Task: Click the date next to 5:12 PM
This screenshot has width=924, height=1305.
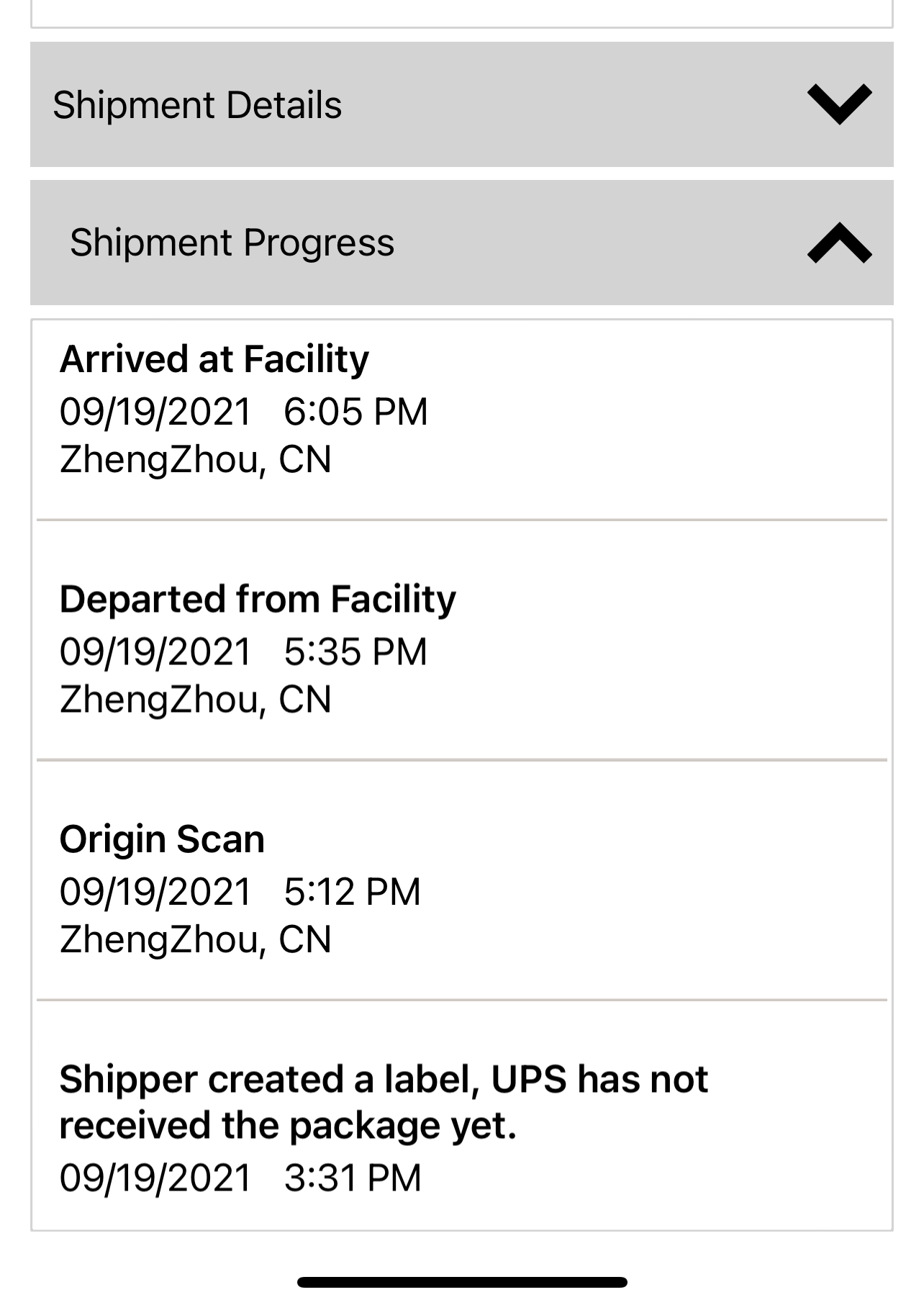Action: click(155, 892)
